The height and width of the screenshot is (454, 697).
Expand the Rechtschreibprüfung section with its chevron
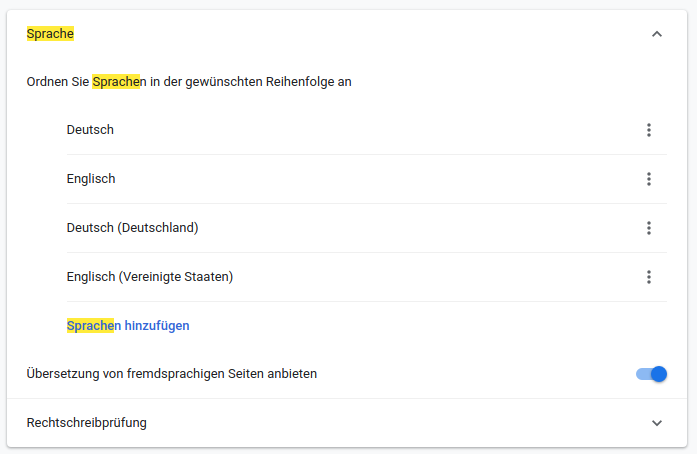(657, 422)
